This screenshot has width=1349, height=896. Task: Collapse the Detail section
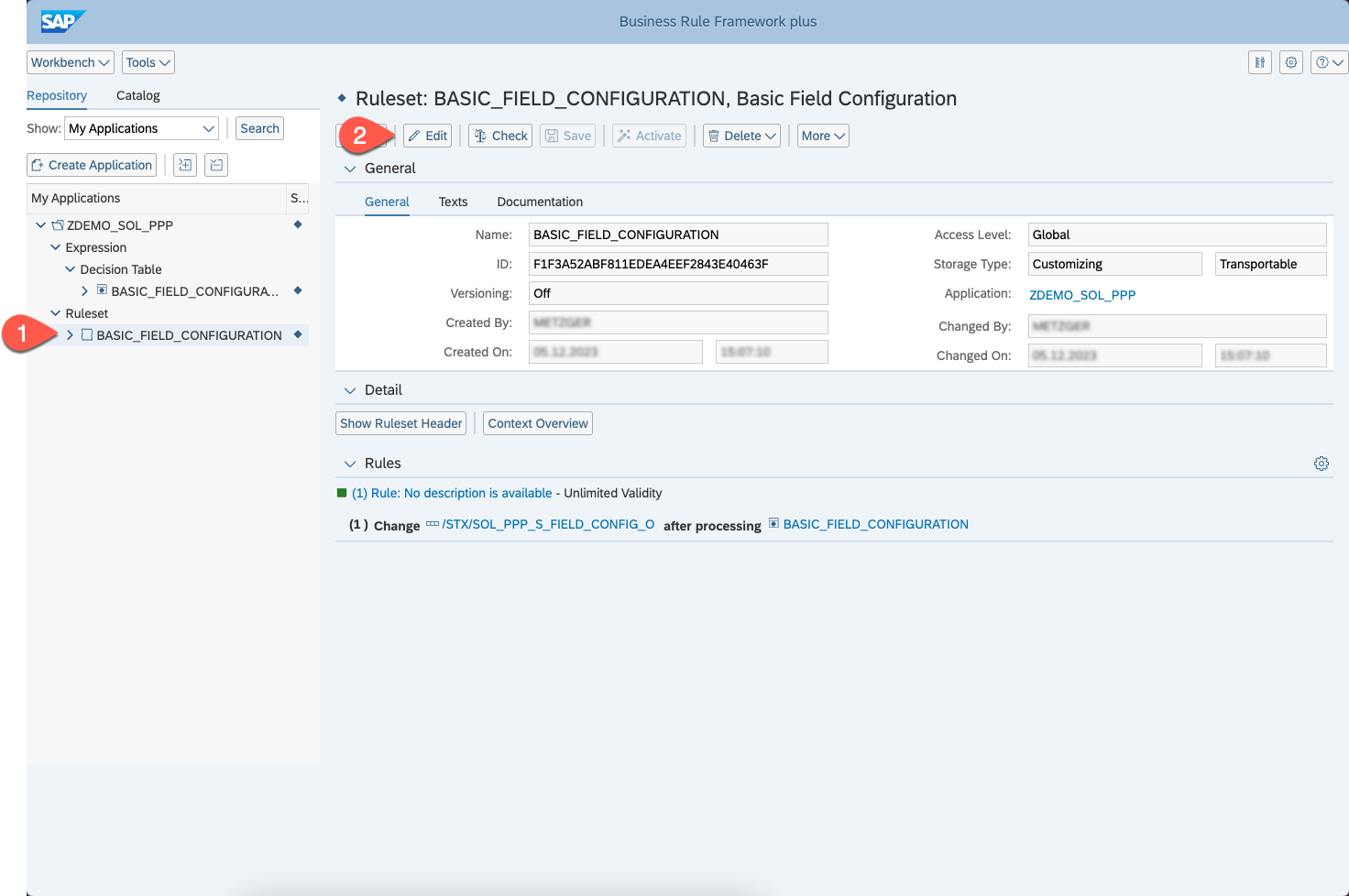pyautogui.click(x=349, y=390)
